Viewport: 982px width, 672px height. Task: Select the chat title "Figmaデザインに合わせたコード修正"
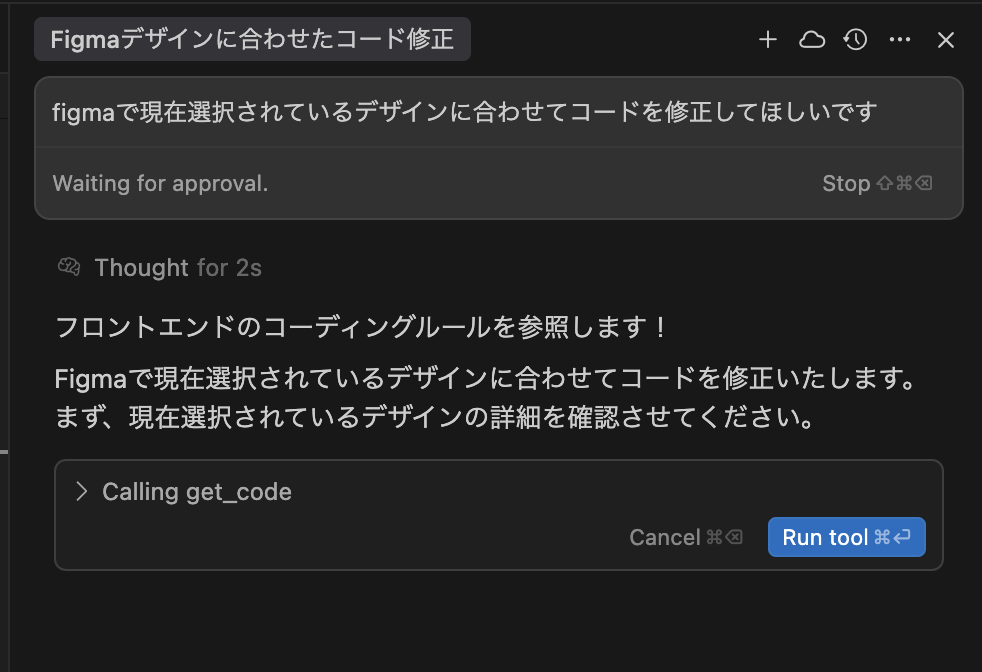coord(252,39)
